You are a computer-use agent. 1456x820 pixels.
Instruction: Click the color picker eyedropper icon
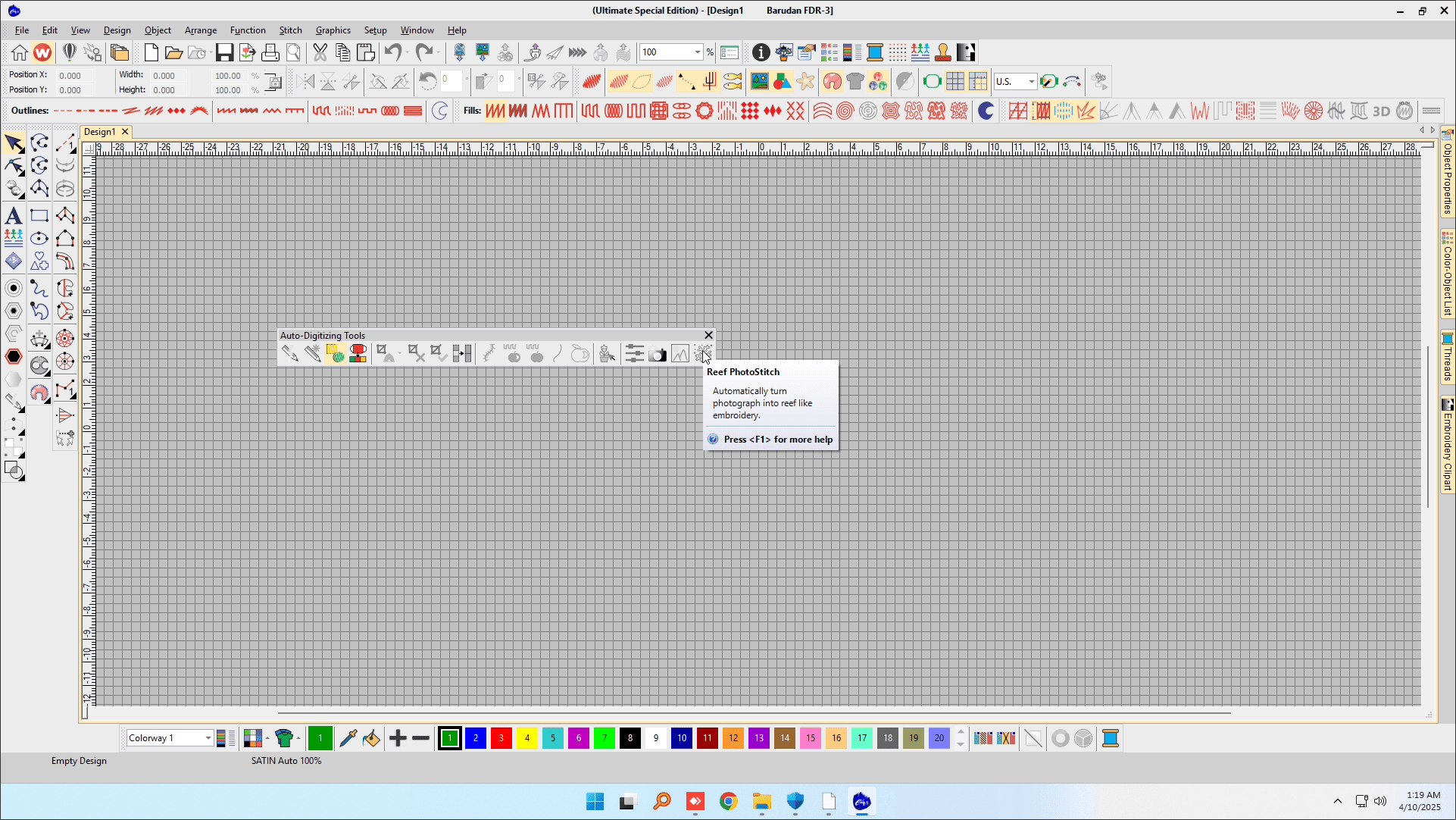[348, 737]
